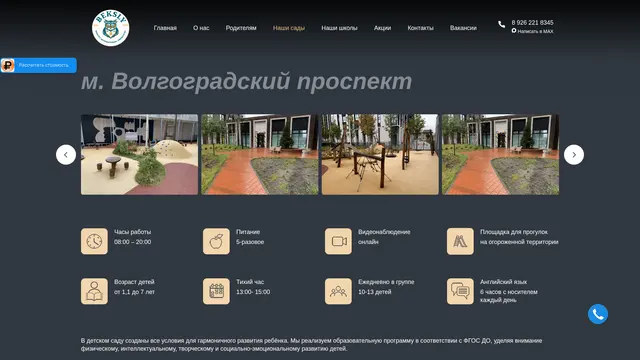Click the text на огороженной территории
The height and width of the screenshot is (360, 640).
[519, 242]
